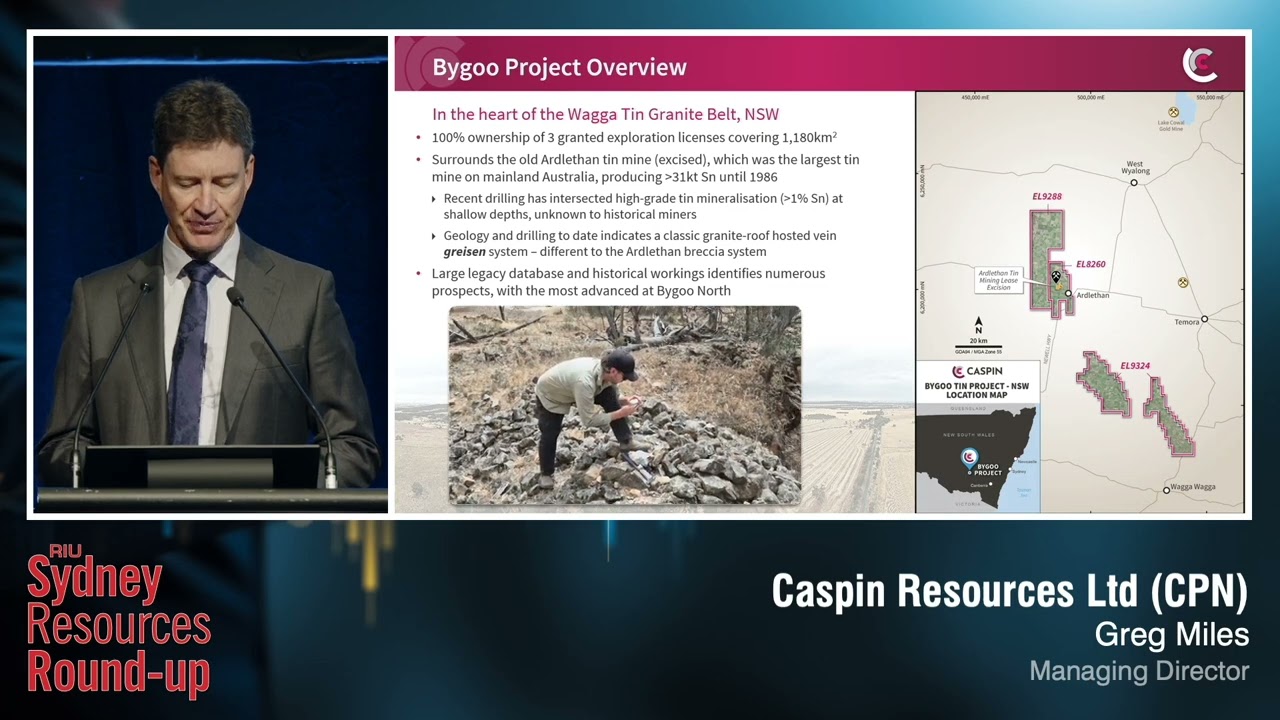Viewport: 1280px width, 720px height.
Task: Click the Caspin logo in the slide header
Action: [x=1200, y=65]
